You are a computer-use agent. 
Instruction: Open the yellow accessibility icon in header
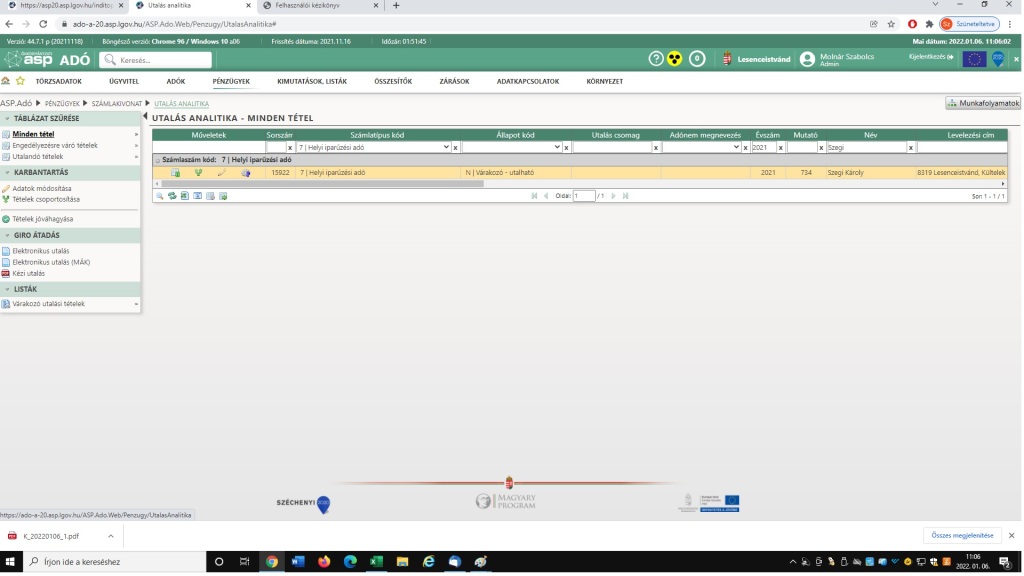(x=675, y=59)
